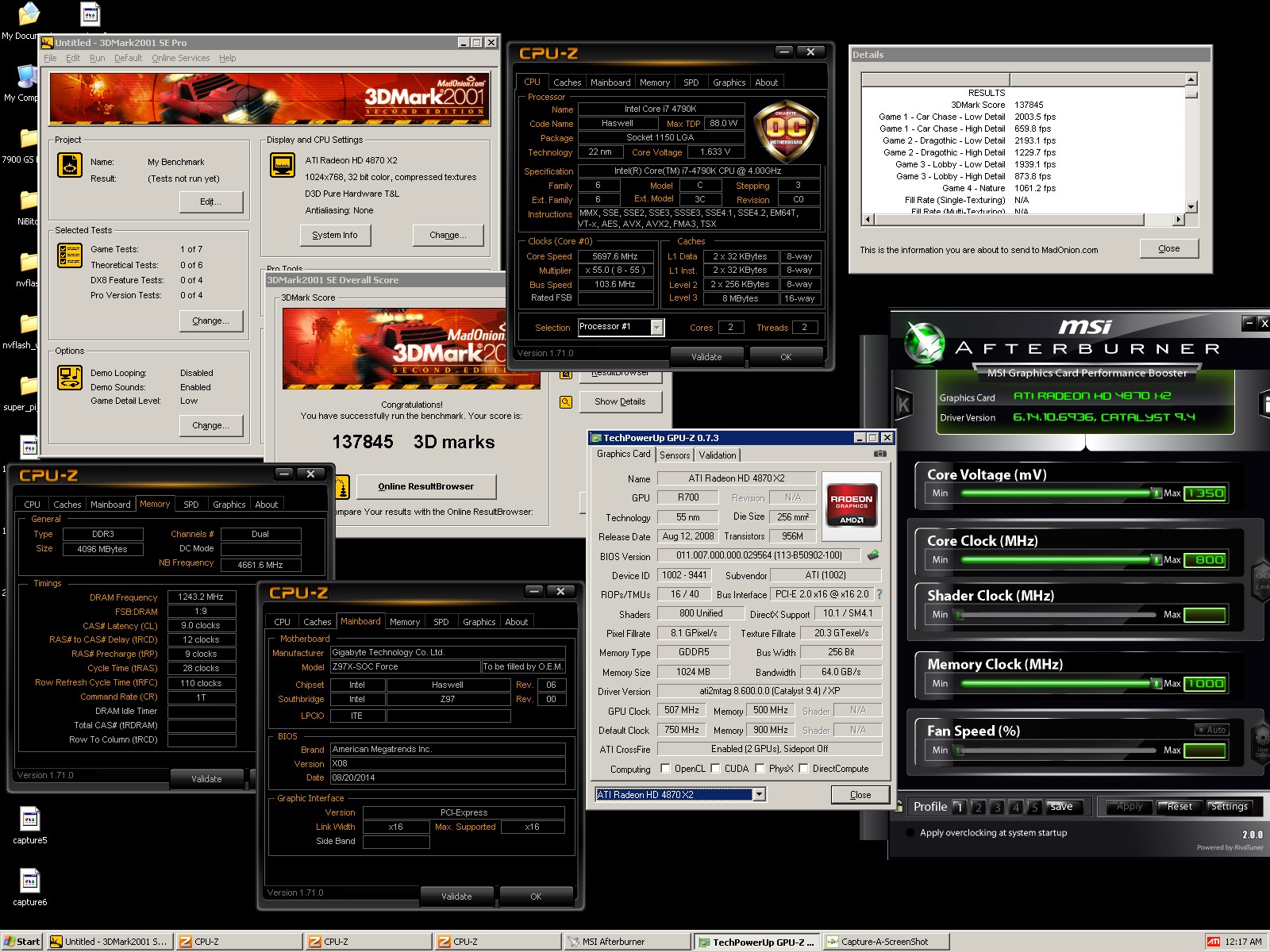1270x952 pixels.
Task: Click the Selected Tests checklist icon
Action: point(70,255)
